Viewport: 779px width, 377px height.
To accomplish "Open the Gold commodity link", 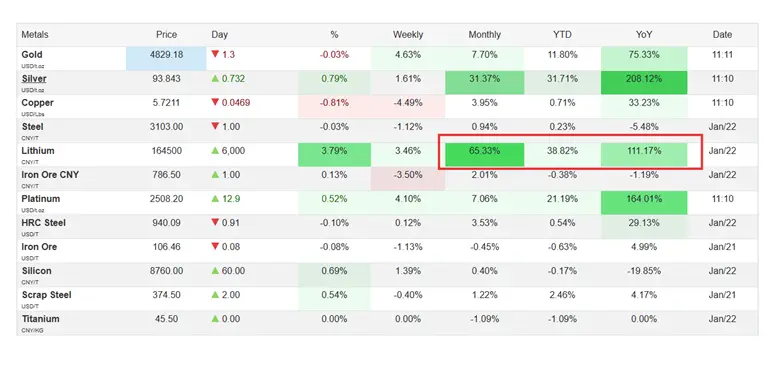I will click(x=32, y=55).
